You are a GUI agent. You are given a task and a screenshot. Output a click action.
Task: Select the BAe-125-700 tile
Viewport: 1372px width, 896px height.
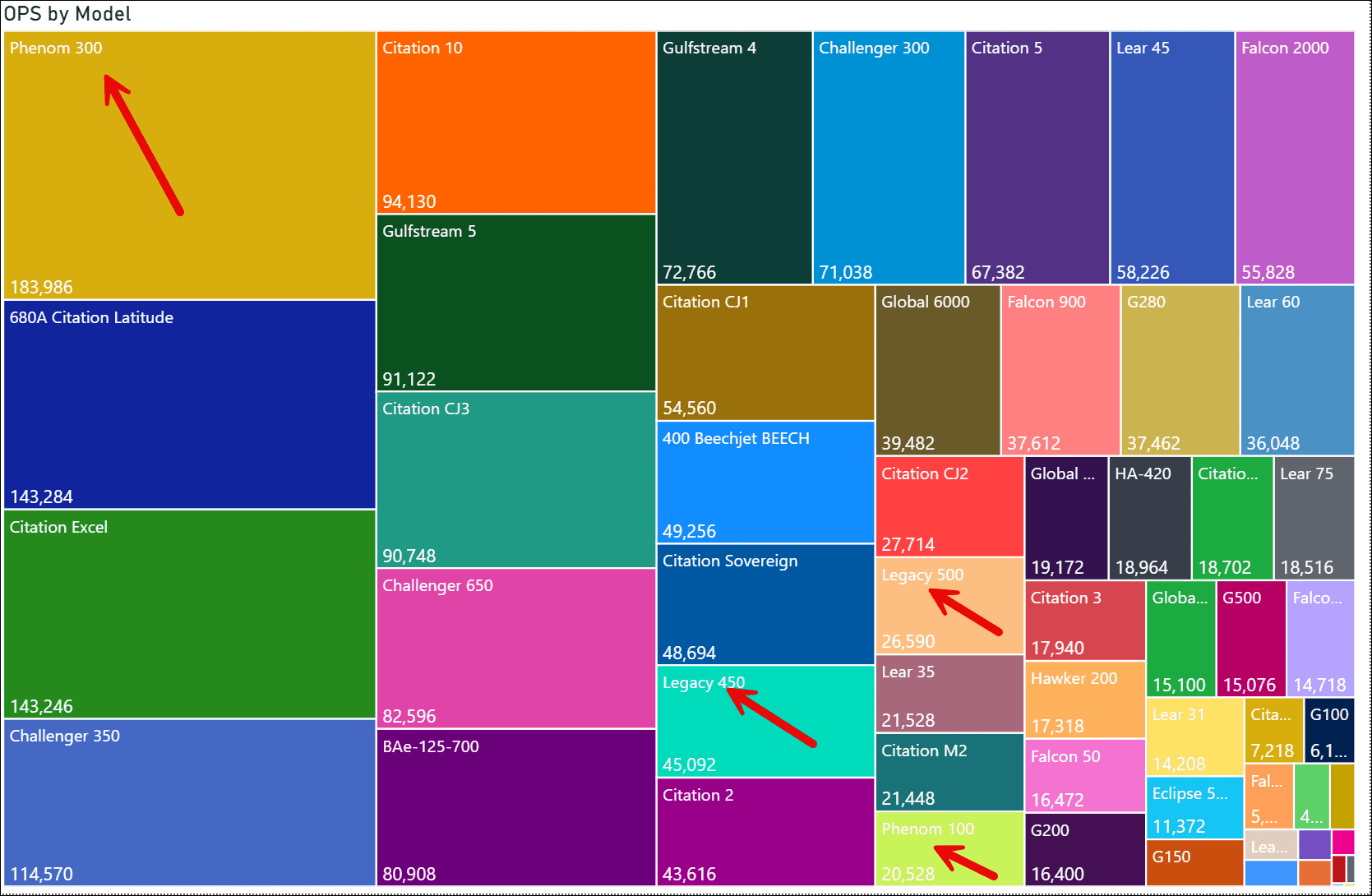click(515, 807)
